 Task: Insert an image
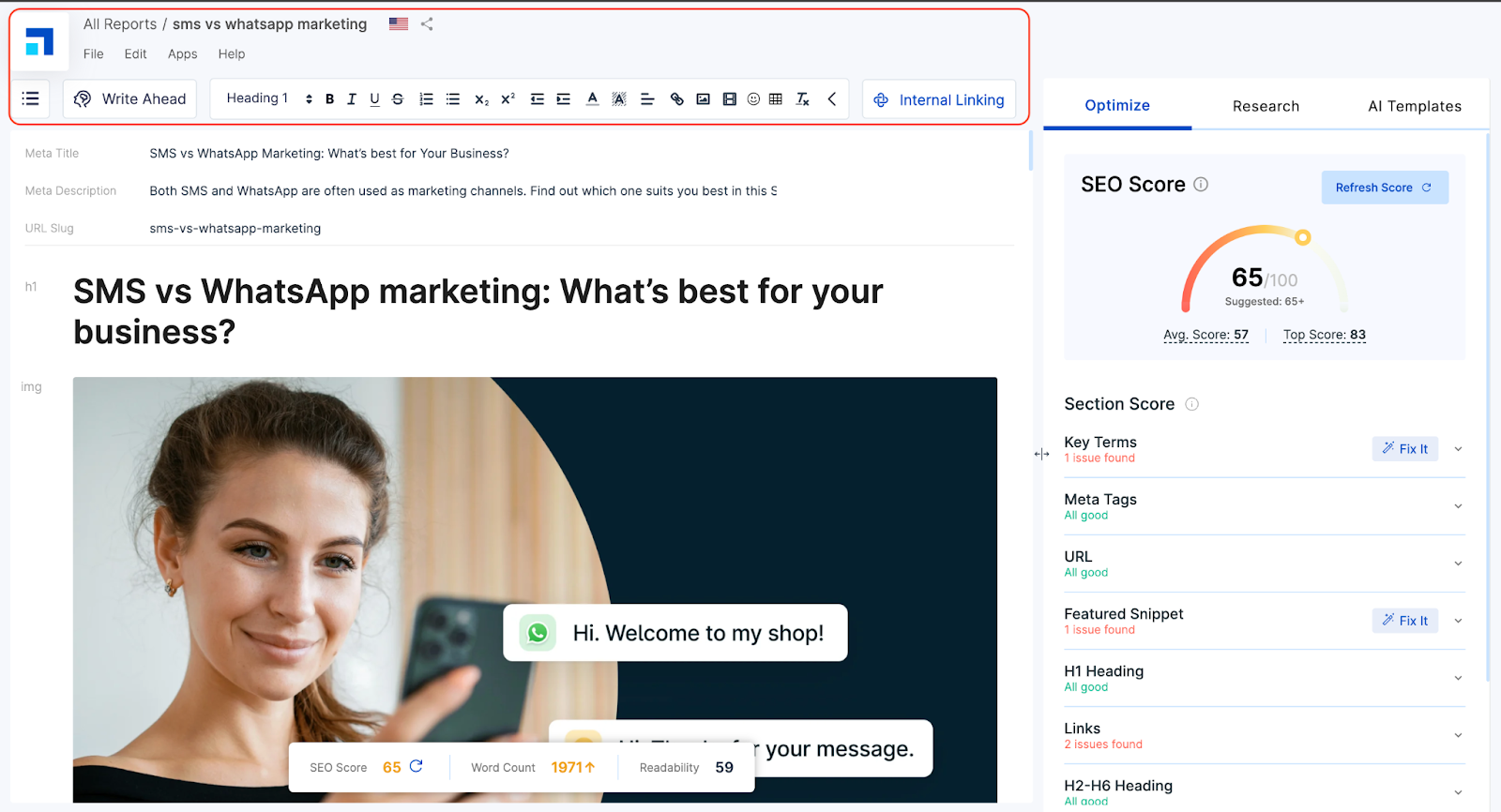click(x=703, y=99)
